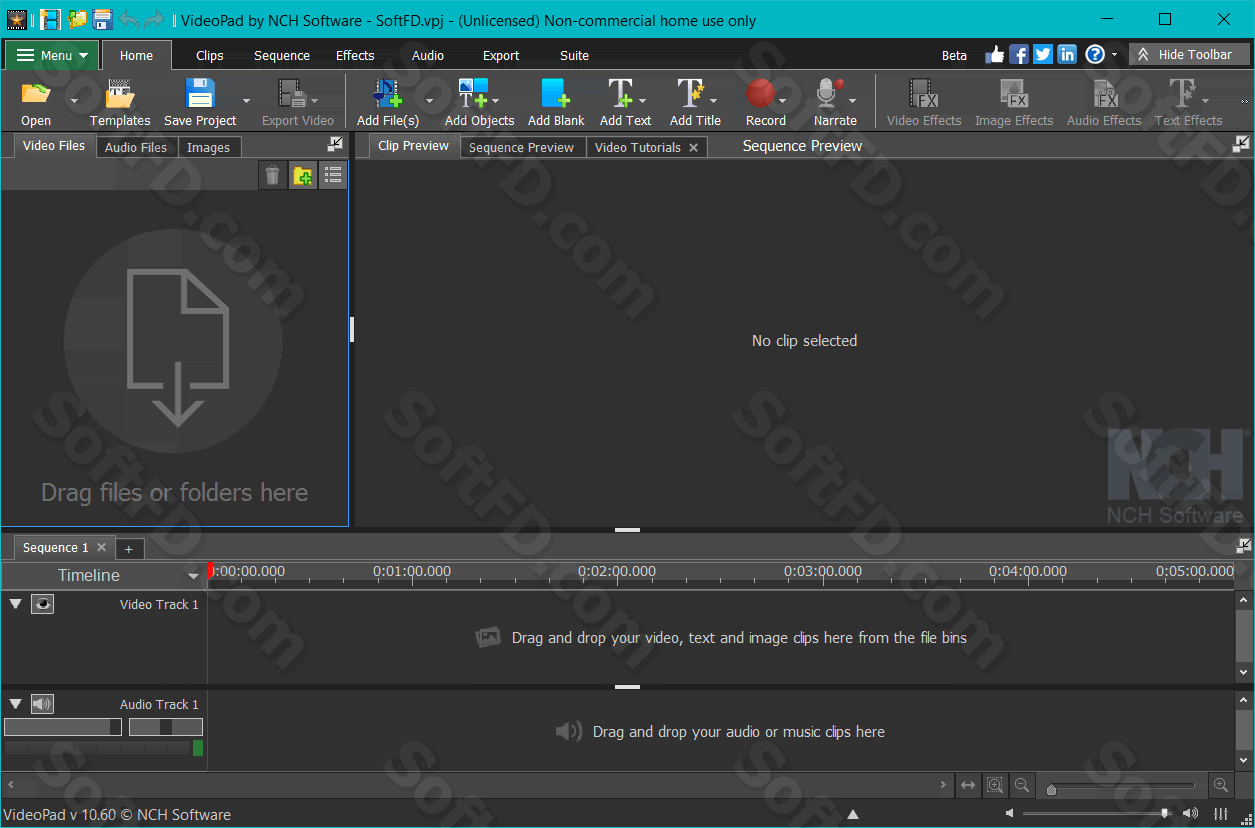Open the Twitter share icon

1043,55
